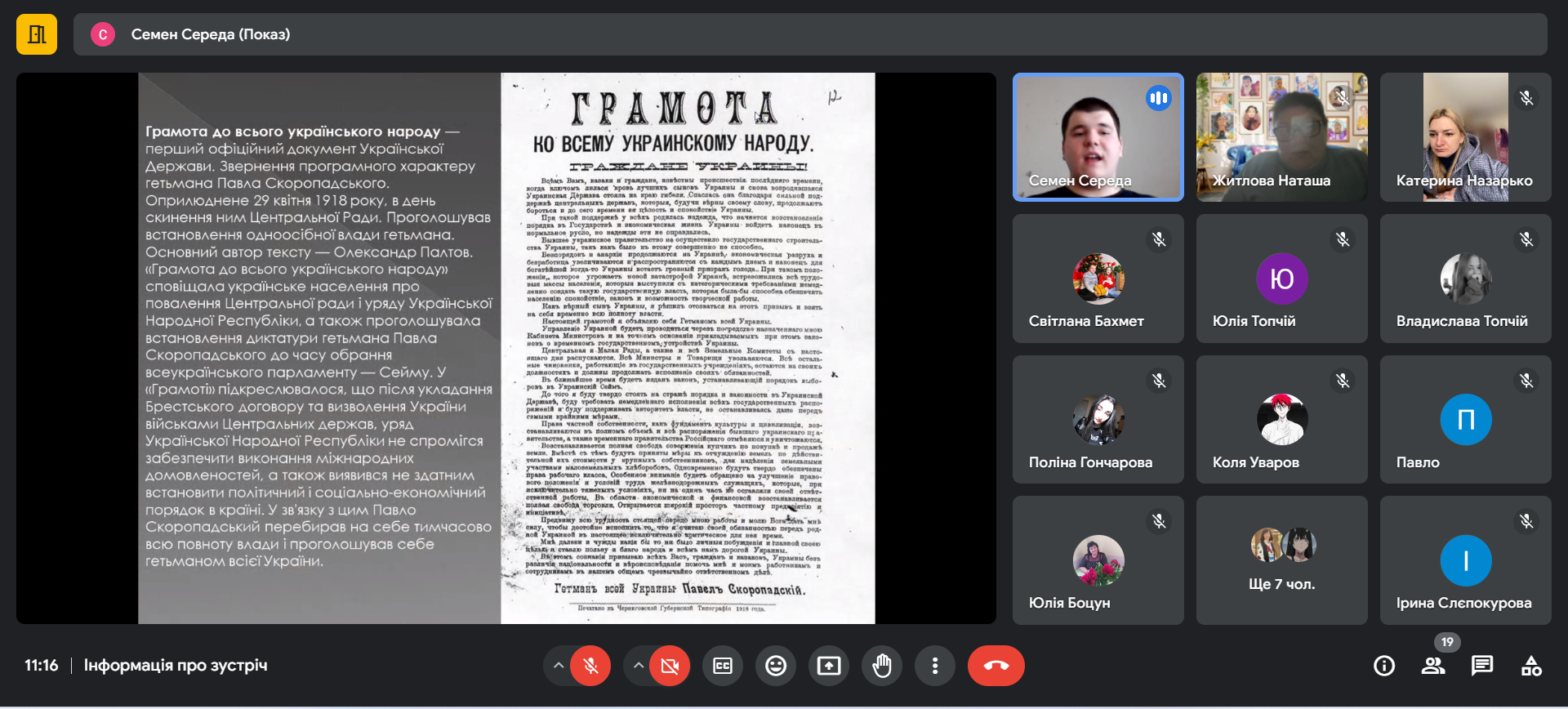Screen dimensions: 1568x709
Task: Open the emoji reactions button
Action: click(x=775, y=666)
